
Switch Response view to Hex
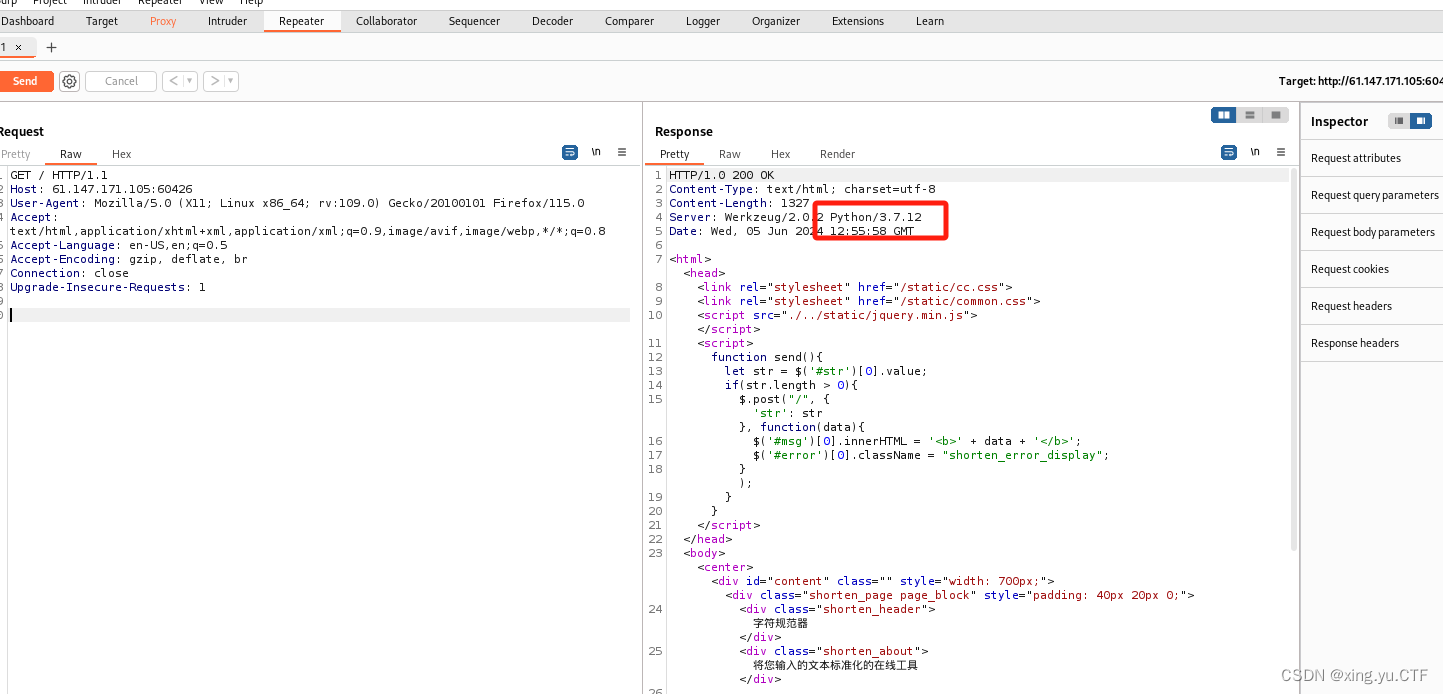click(781, 154)
